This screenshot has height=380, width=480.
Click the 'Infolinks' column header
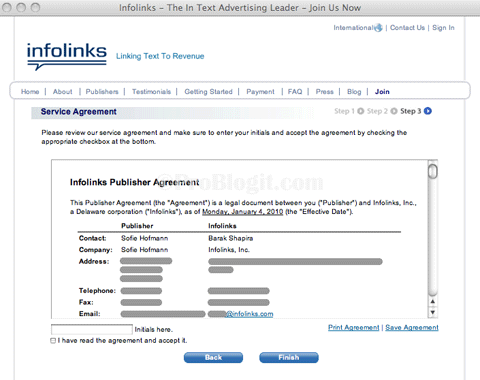point(222,226)
